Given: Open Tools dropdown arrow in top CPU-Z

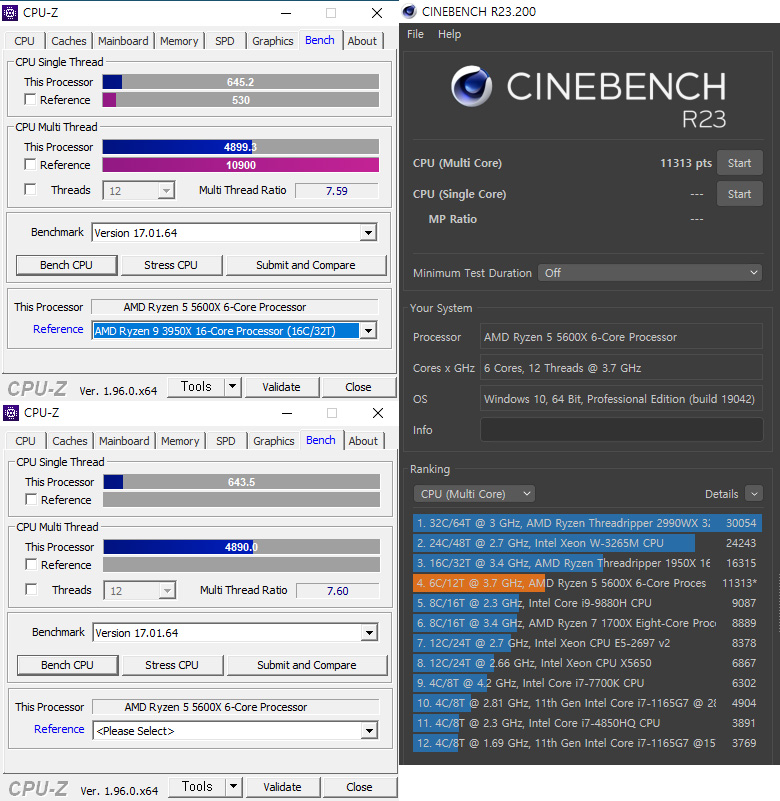Looking at the screenshot, I should point(232,387).
